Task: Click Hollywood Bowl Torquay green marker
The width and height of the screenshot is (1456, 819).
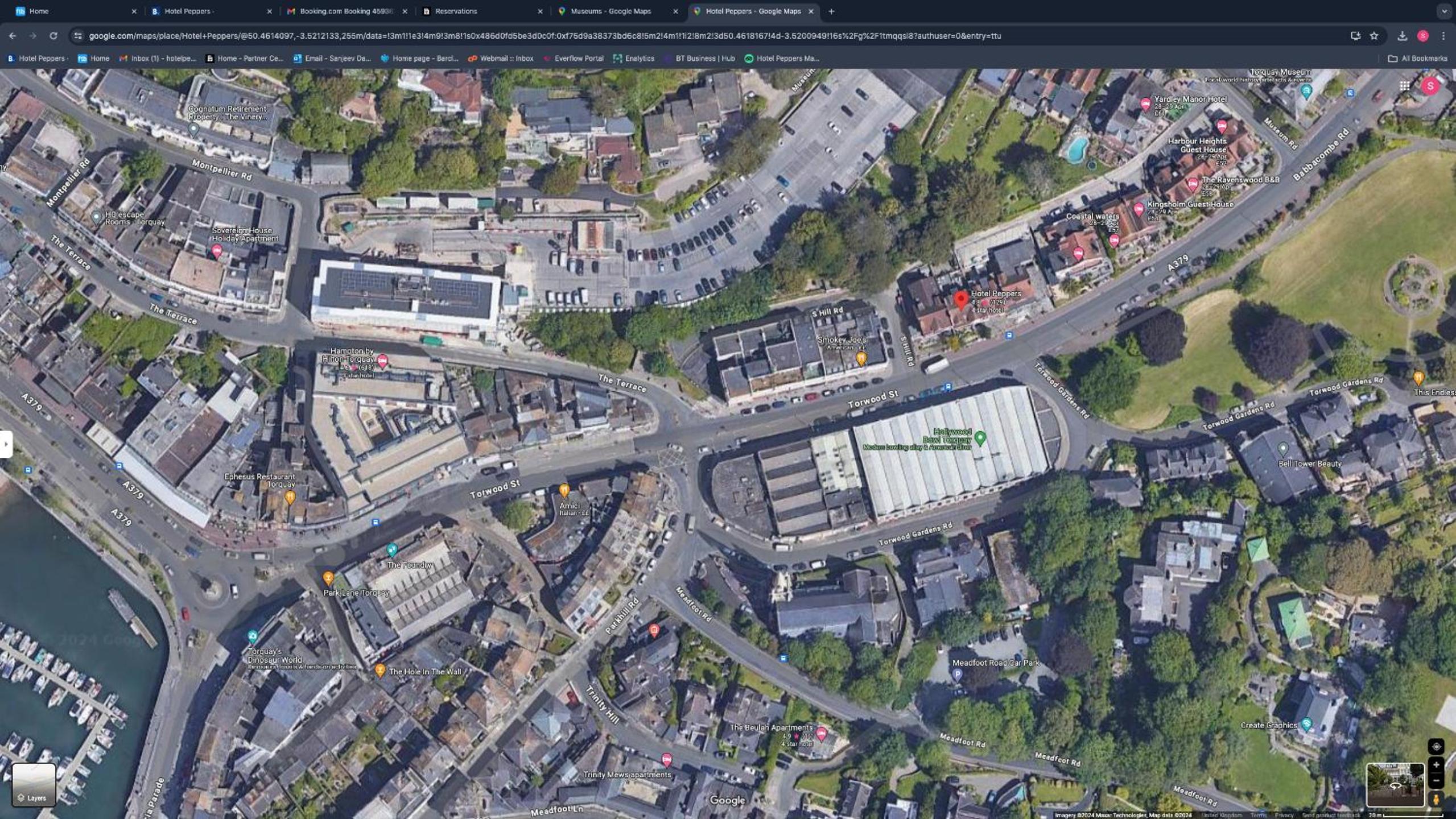Action: (980, 437)
